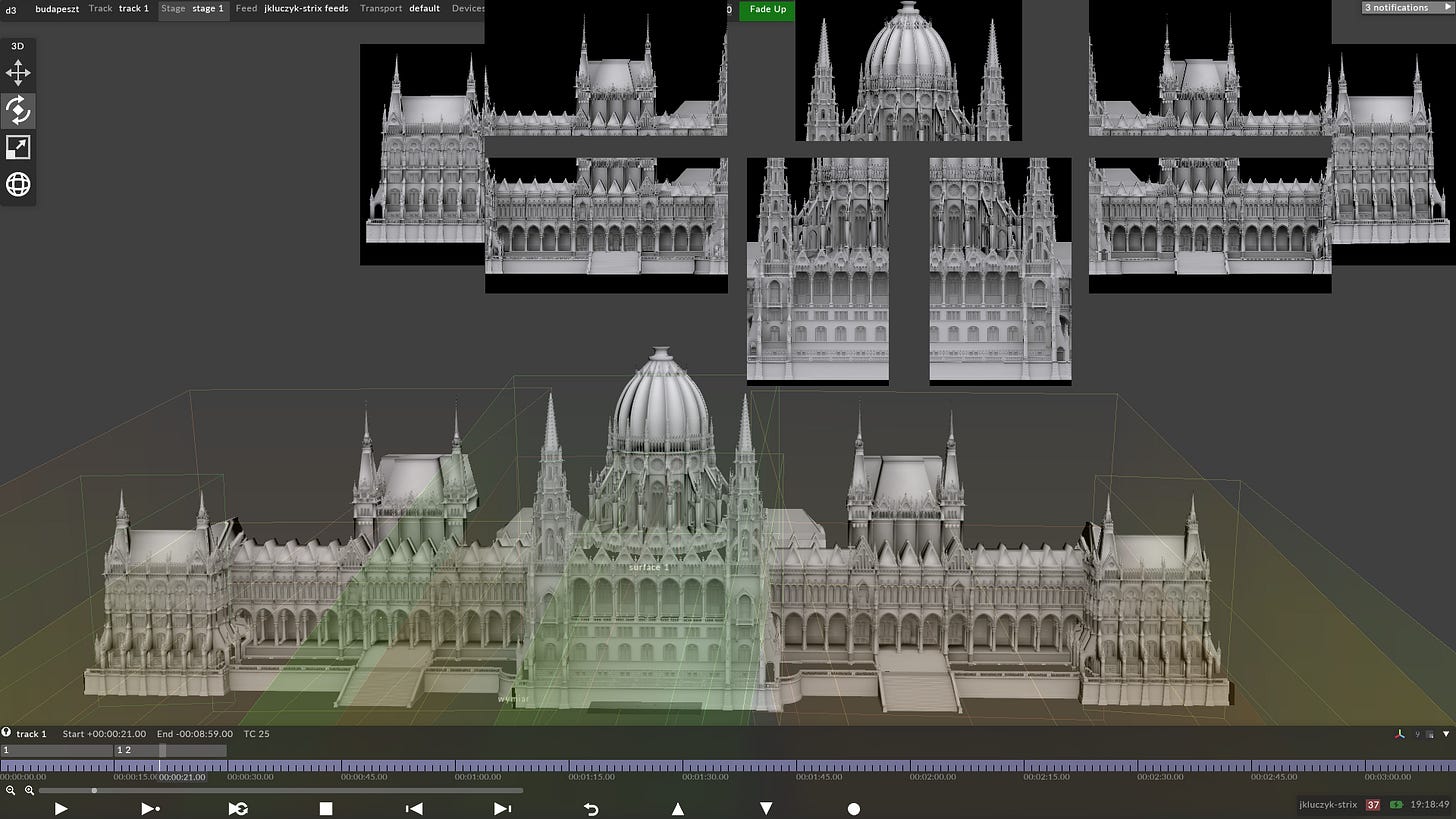Select the rotate tool in the left toolbar

point(18,110)
